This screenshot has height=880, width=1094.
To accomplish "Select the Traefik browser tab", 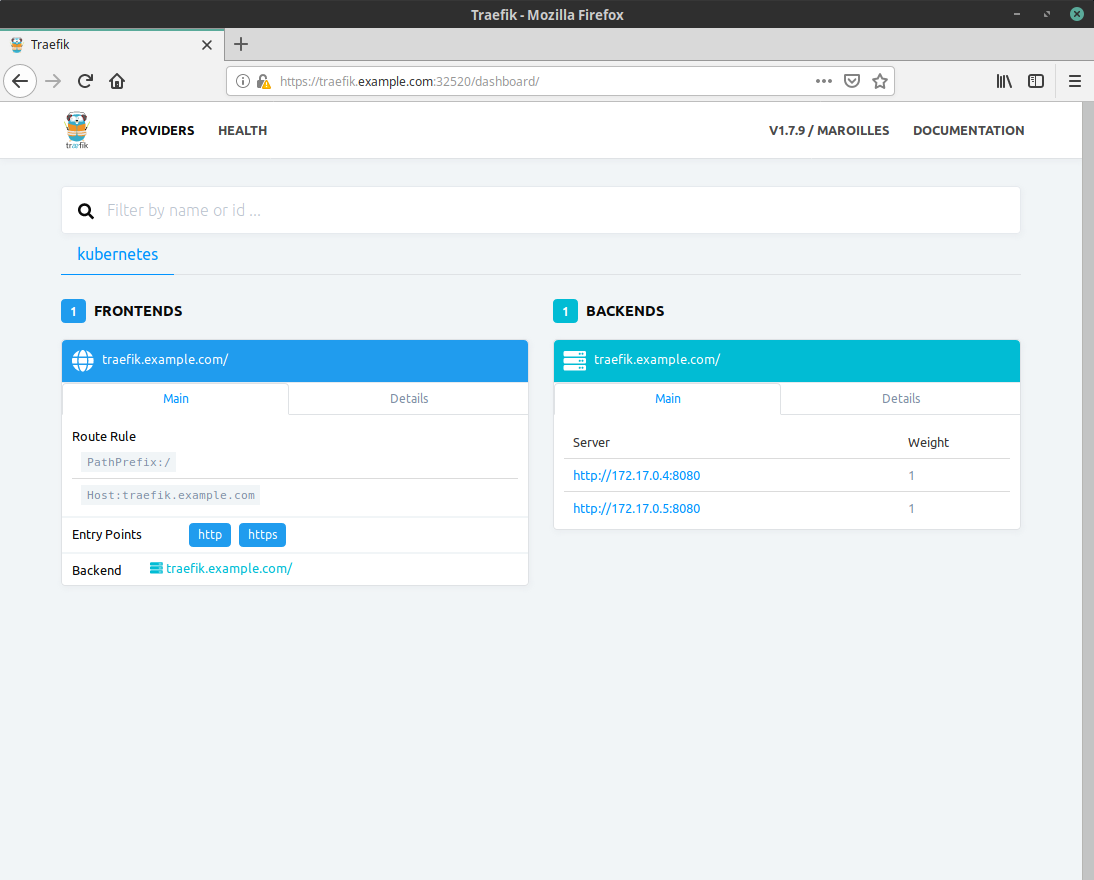I will click(x=112, y=45).
